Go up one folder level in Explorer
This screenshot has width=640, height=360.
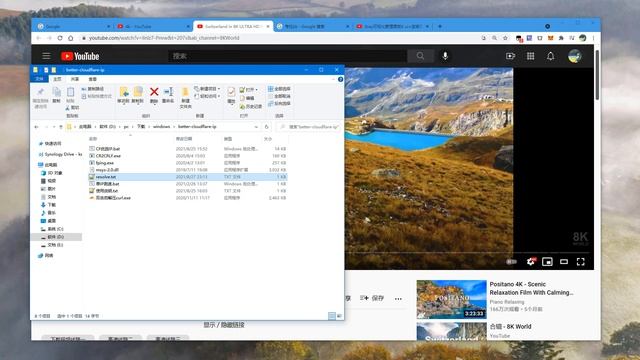coord(61,127)
